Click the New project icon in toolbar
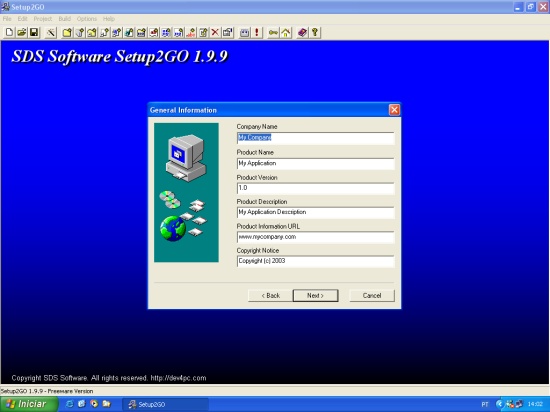Screen dimensions: 550x412 9,33
